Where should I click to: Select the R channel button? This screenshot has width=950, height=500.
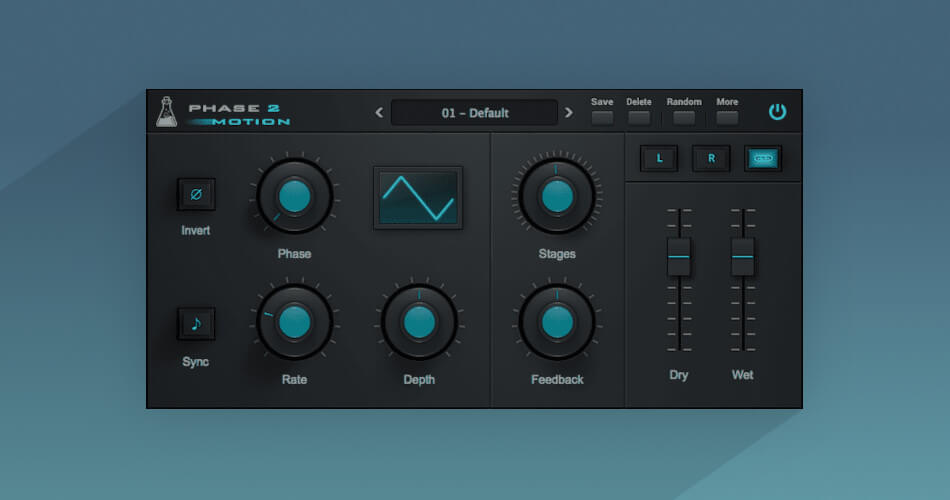tap(711, 158)
